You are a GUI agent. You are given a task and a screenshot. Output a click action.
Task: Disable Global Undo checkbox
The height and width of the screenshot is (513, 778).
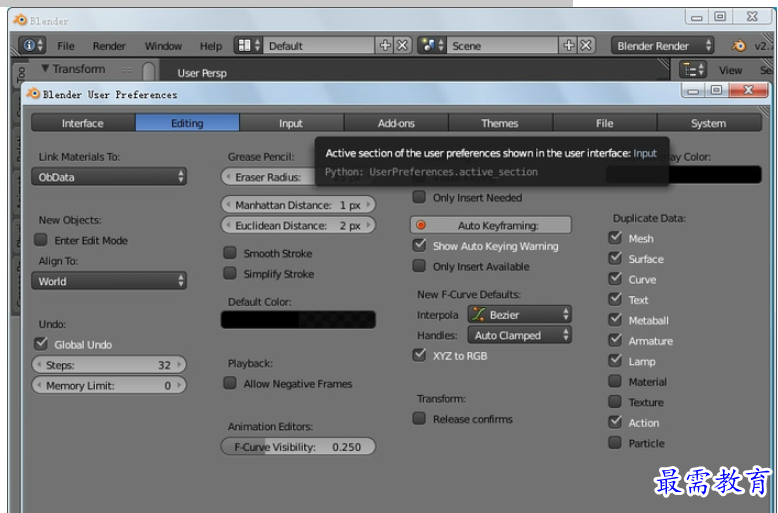coord(41,344)
